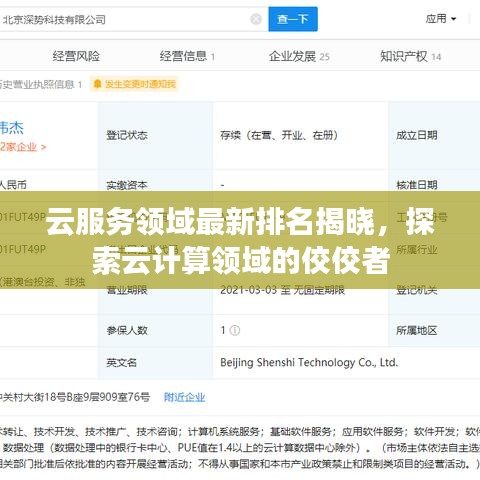Clear the search box with the X icon
480x480 pixels.
(256, 19)
